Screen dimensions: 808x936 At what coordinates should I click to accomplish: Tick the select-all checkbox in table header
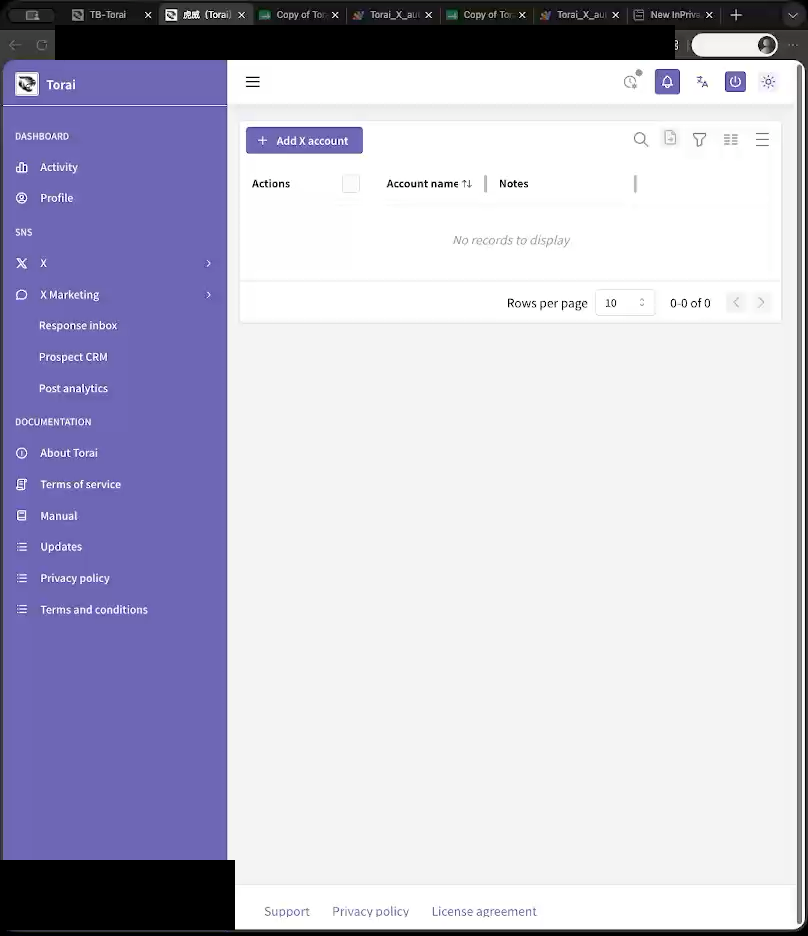tap(351, 183)
